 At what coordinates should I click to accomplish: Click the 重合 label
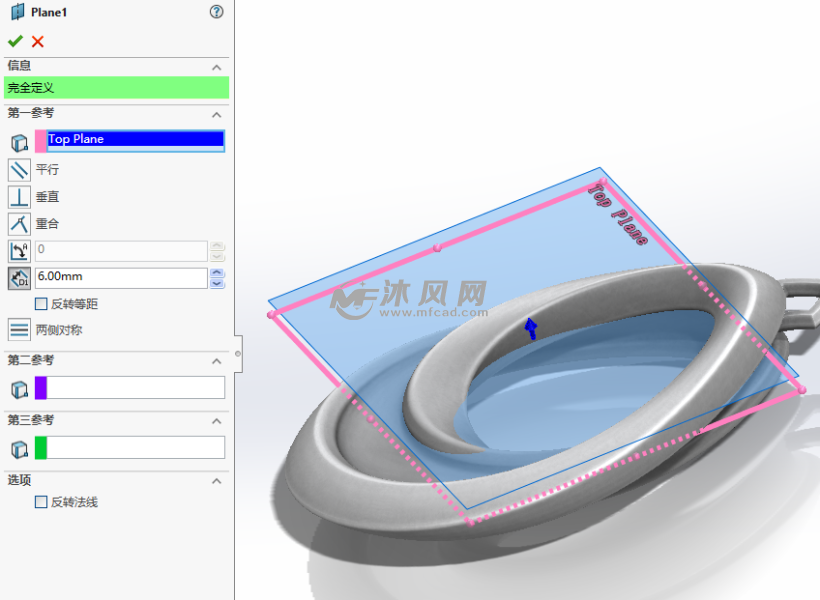47,224
